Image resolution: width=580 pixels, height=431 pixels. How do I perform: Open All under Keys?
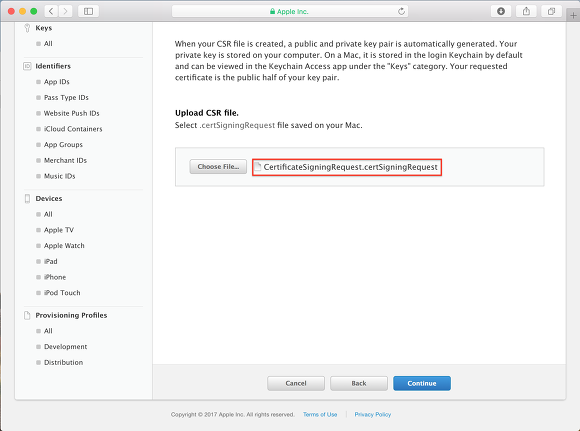pos(48,44)
